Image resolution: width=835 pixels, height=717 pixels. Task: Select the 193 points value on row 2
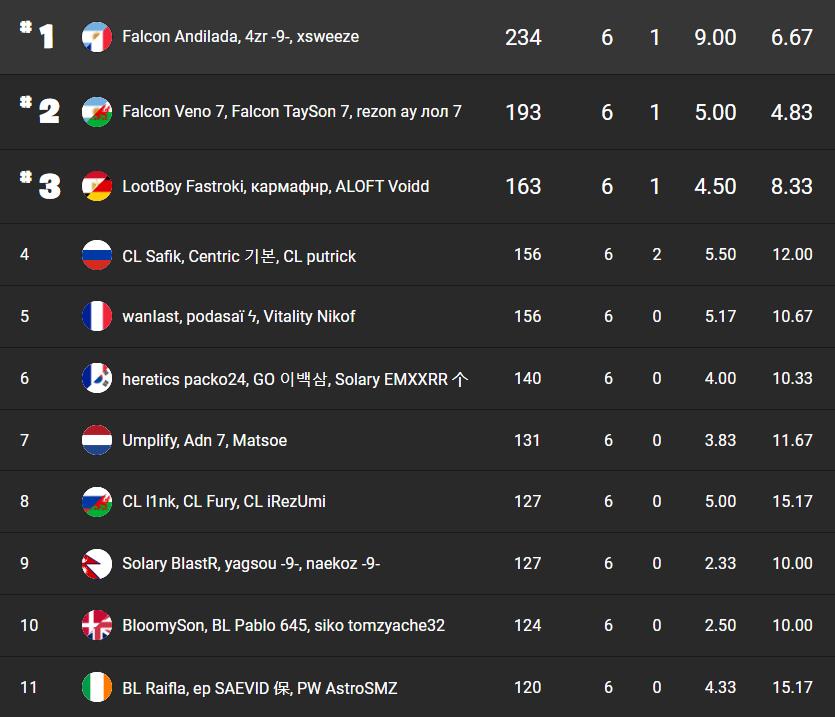[x=523, y=112]
